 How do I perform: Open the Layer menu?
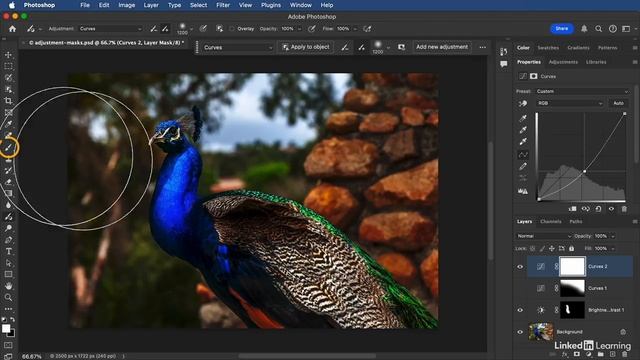tap(151, 5)
